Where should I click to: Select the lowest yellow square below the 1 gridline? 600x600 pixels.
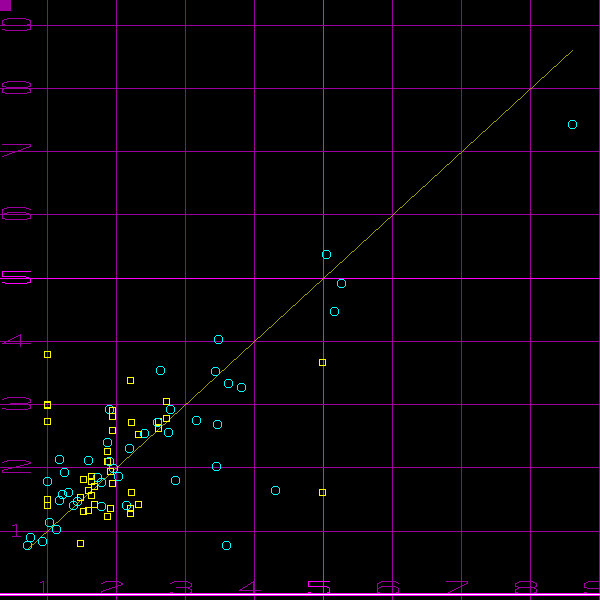click(x=80, y=543)
